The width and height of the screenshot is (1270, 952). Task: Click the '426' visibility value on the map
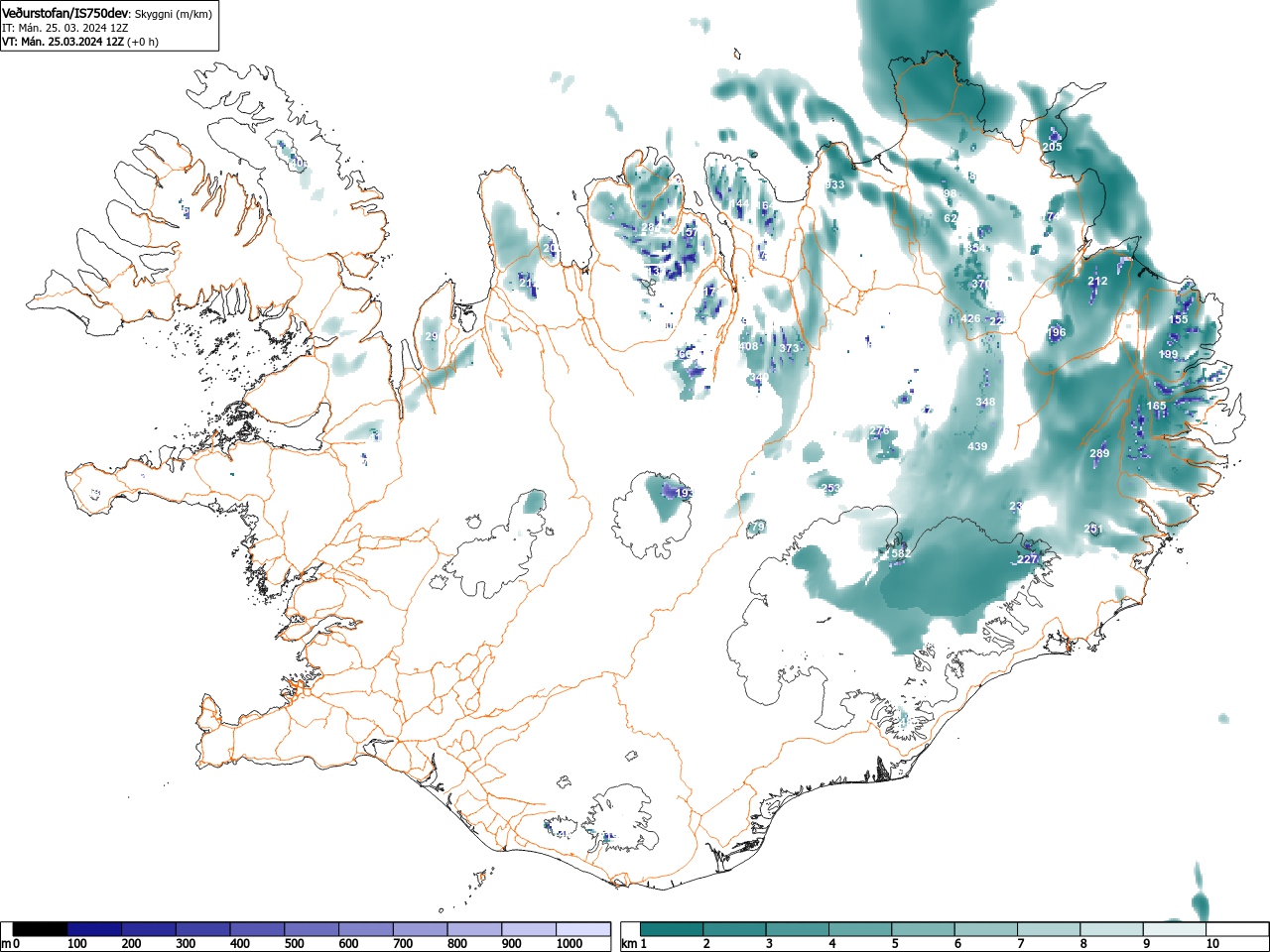[970, 319]
